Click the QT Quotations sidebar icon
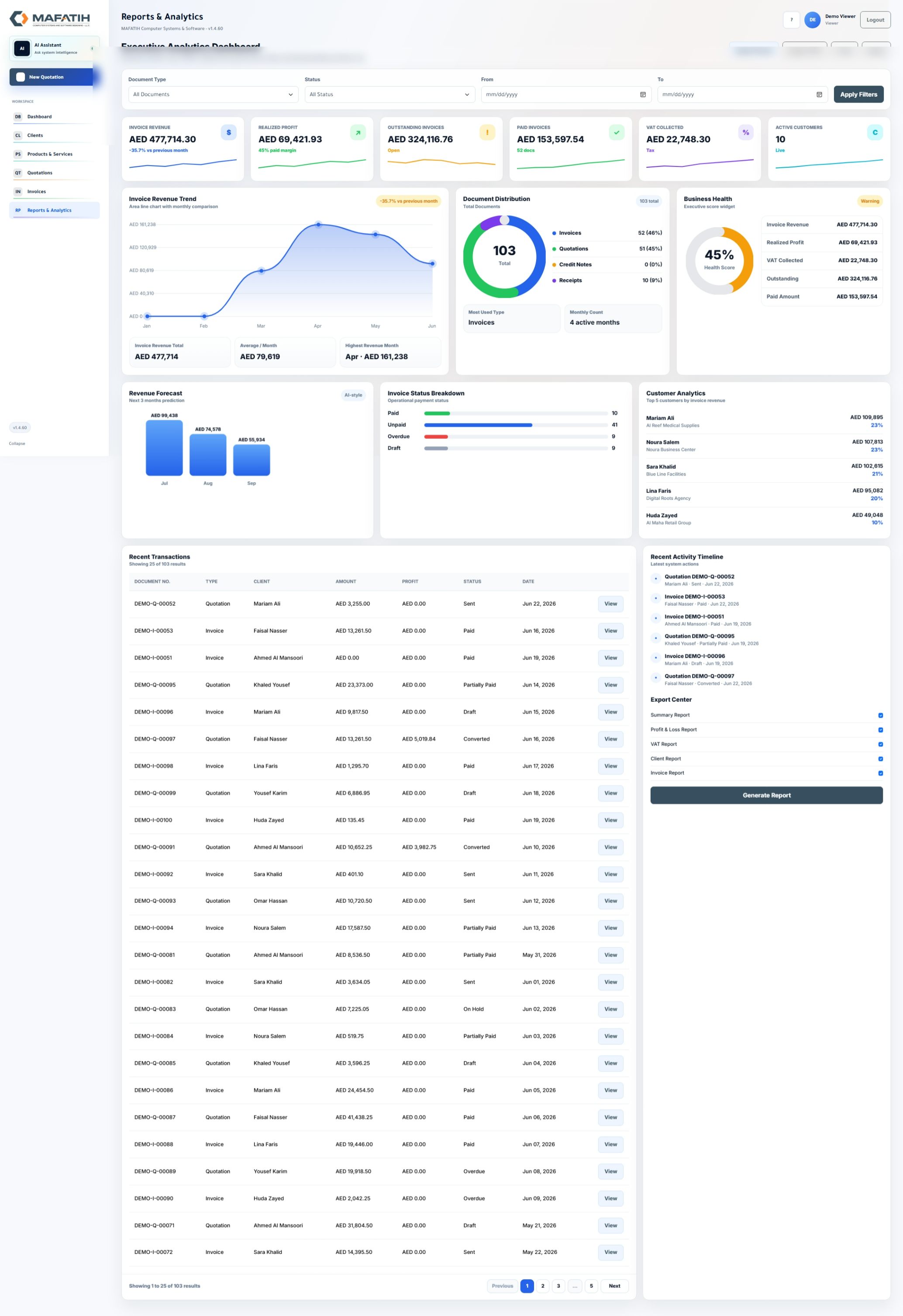This screenshot has height=1316, width=903. coord(17,173)
